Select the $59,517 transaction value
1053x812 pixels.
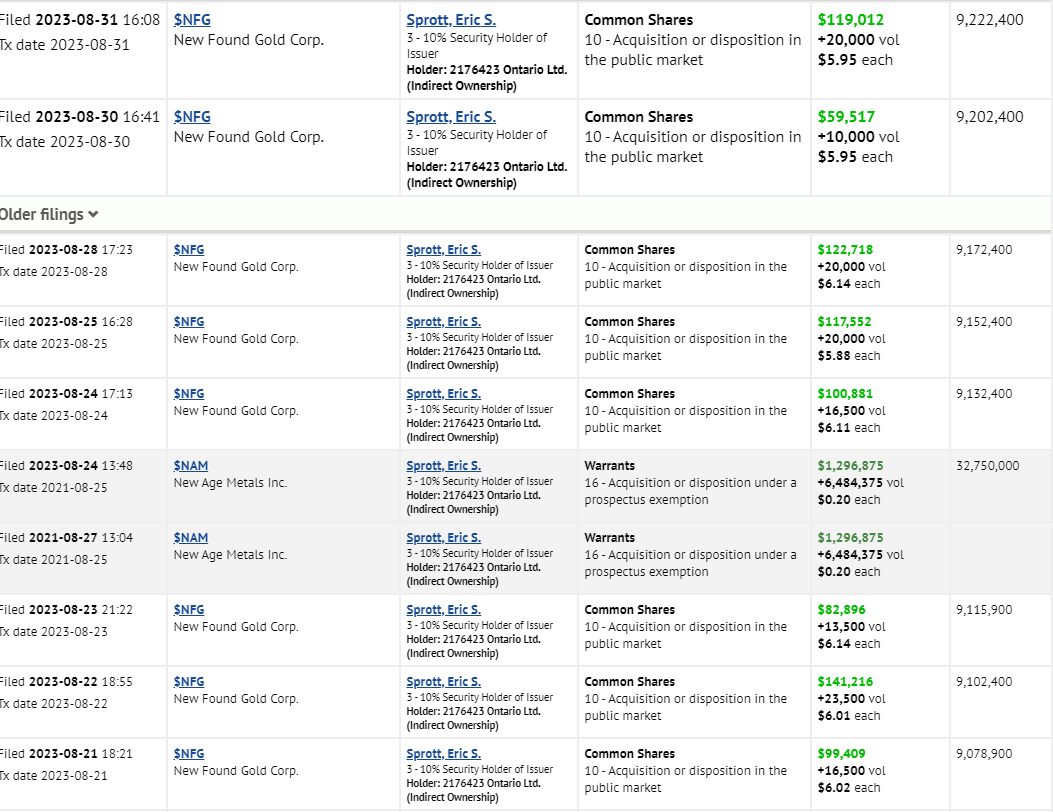tap(846, 117)
